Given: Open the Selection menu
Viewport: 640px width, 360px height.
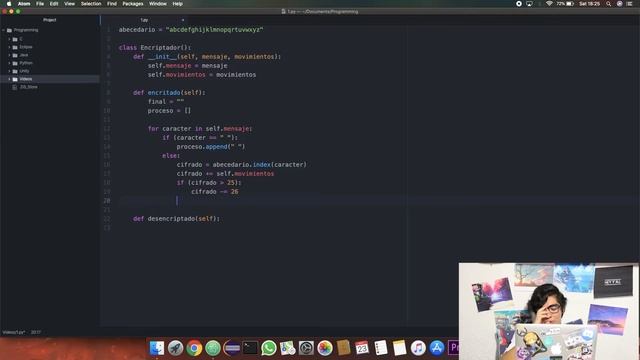Looking at the screenshot, I should [x=91, y=4].
